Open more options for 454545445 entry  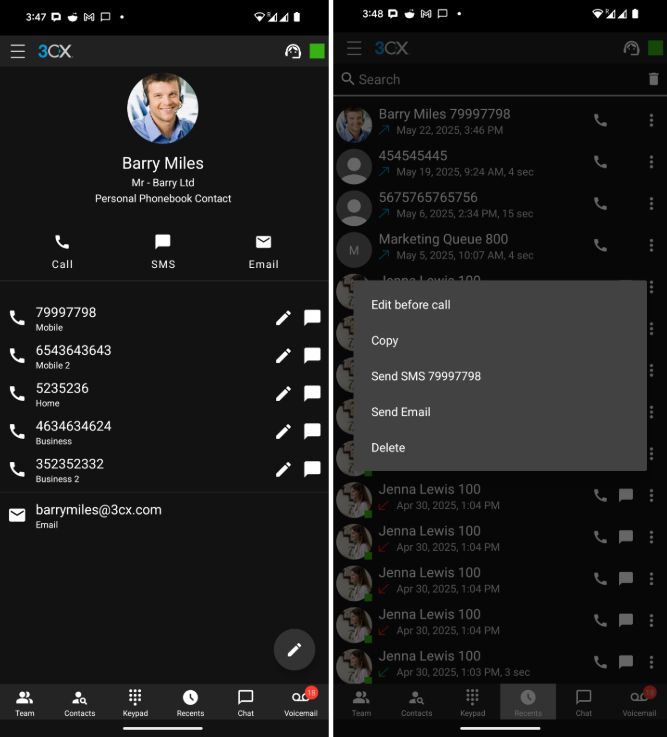pos(651,162)
